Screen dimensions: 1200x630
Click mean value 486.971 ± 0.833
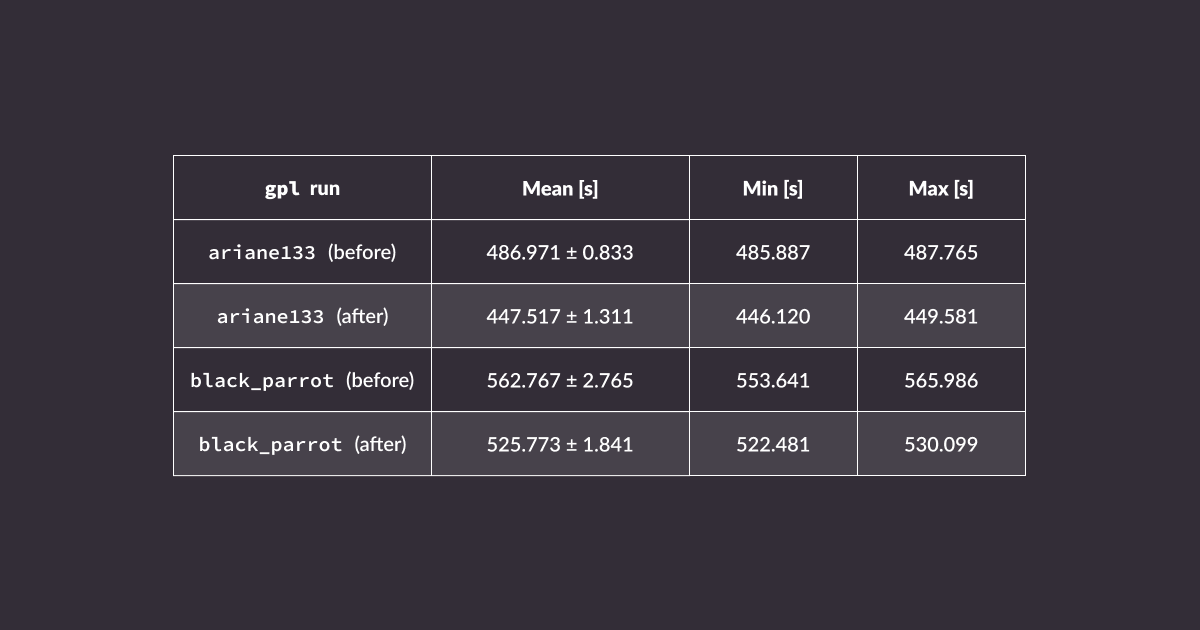(x=560, y=252)
